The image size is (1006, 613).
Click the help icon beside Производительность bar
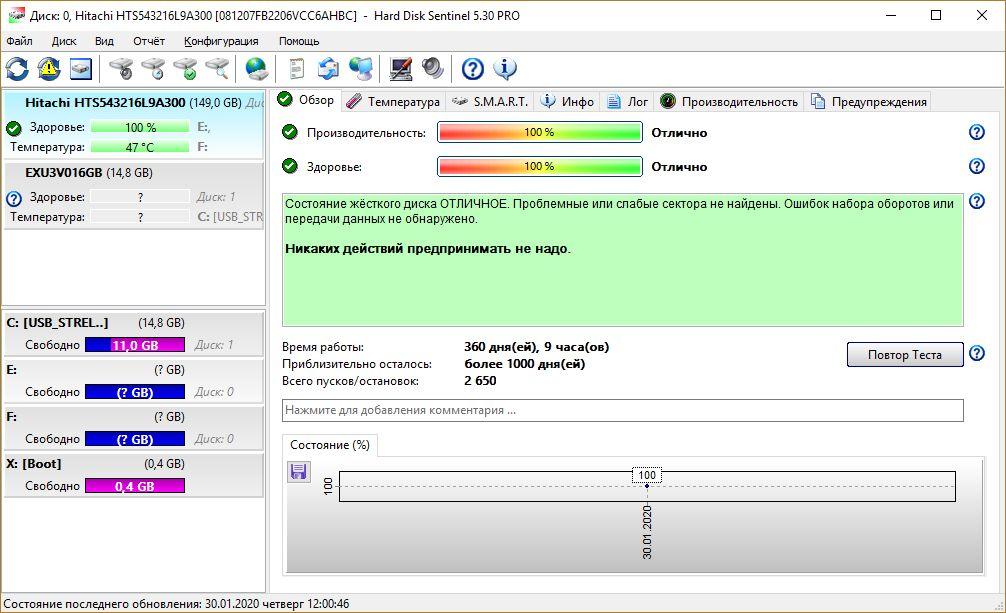click(976, 132)
